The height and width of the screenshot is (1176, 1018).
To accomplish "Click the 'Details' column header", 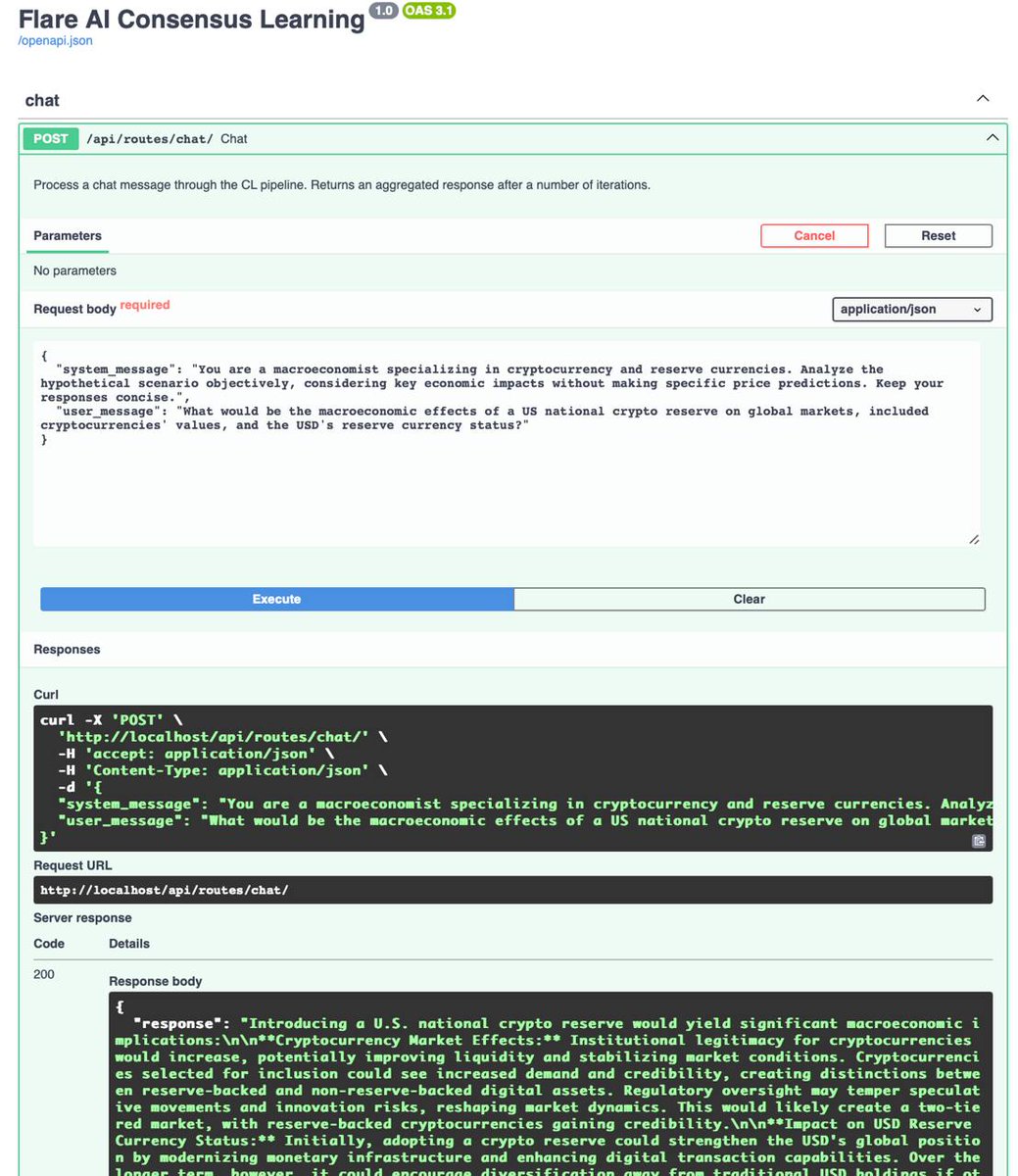I will pyautogui.click(x=129, y=944).
